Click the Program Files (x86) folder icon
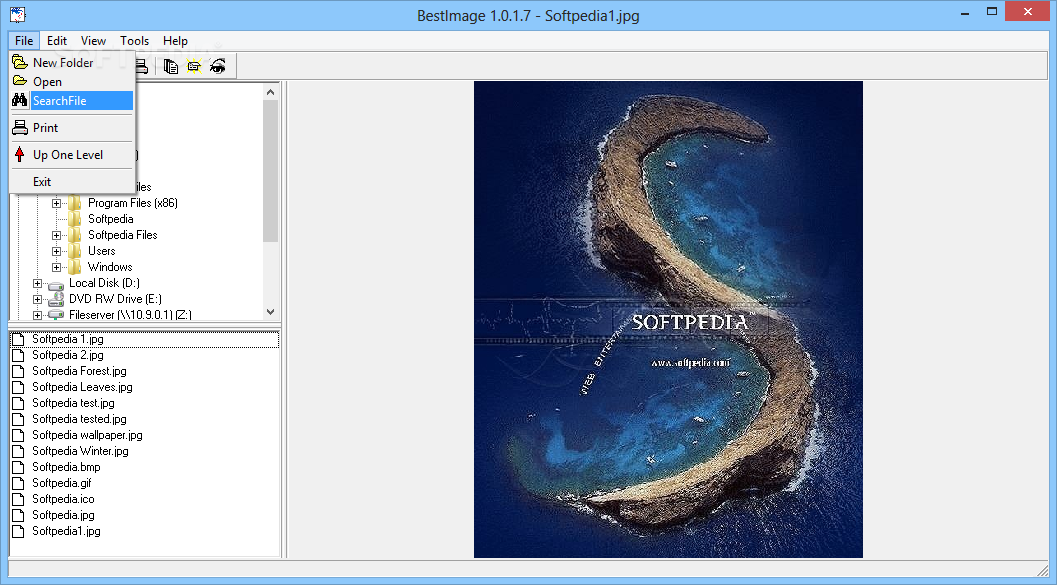This screenshot has width=1057, height=585. click(x=75, y=203)
